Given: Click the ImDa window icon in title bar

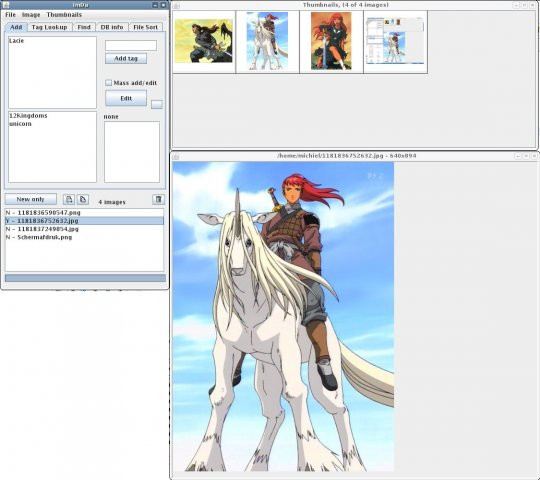Looking at the screenshot, I should point(5,5).
